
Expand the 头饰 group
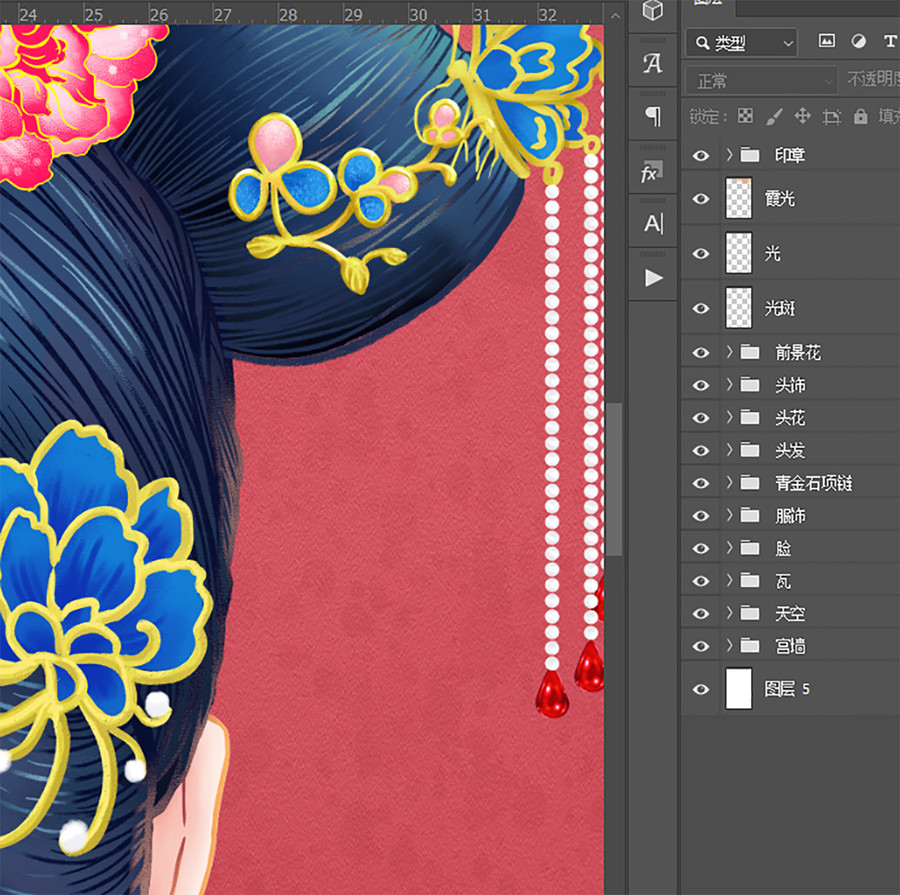729,385
